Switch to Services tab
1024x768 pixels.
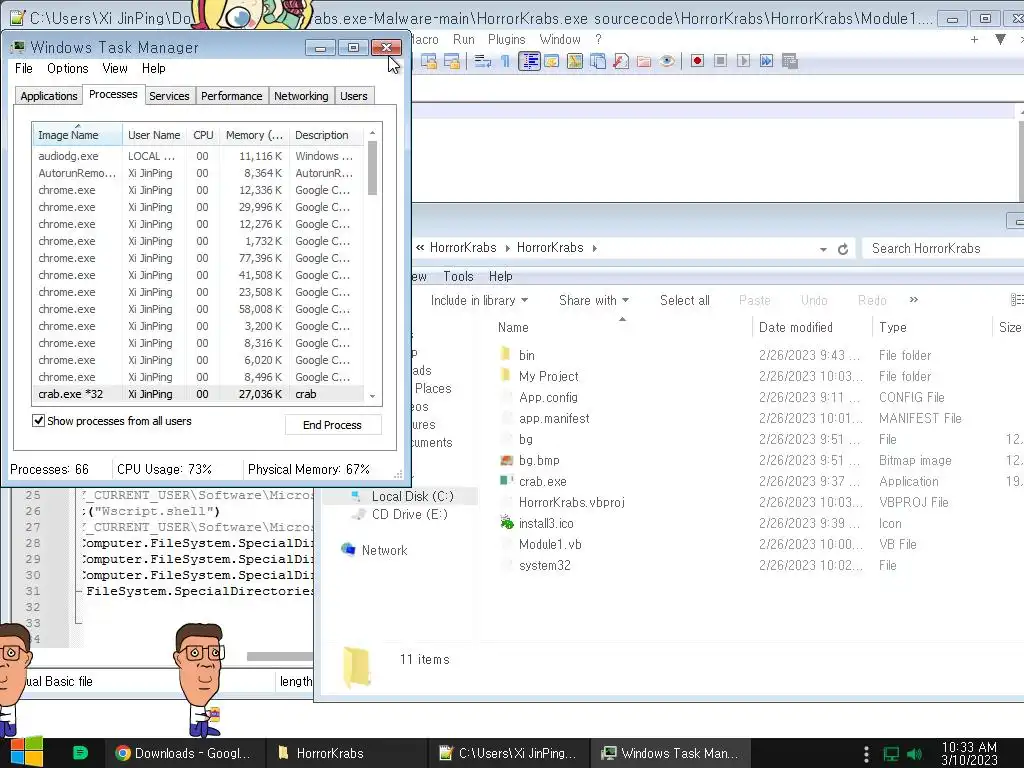coord(169,96)
